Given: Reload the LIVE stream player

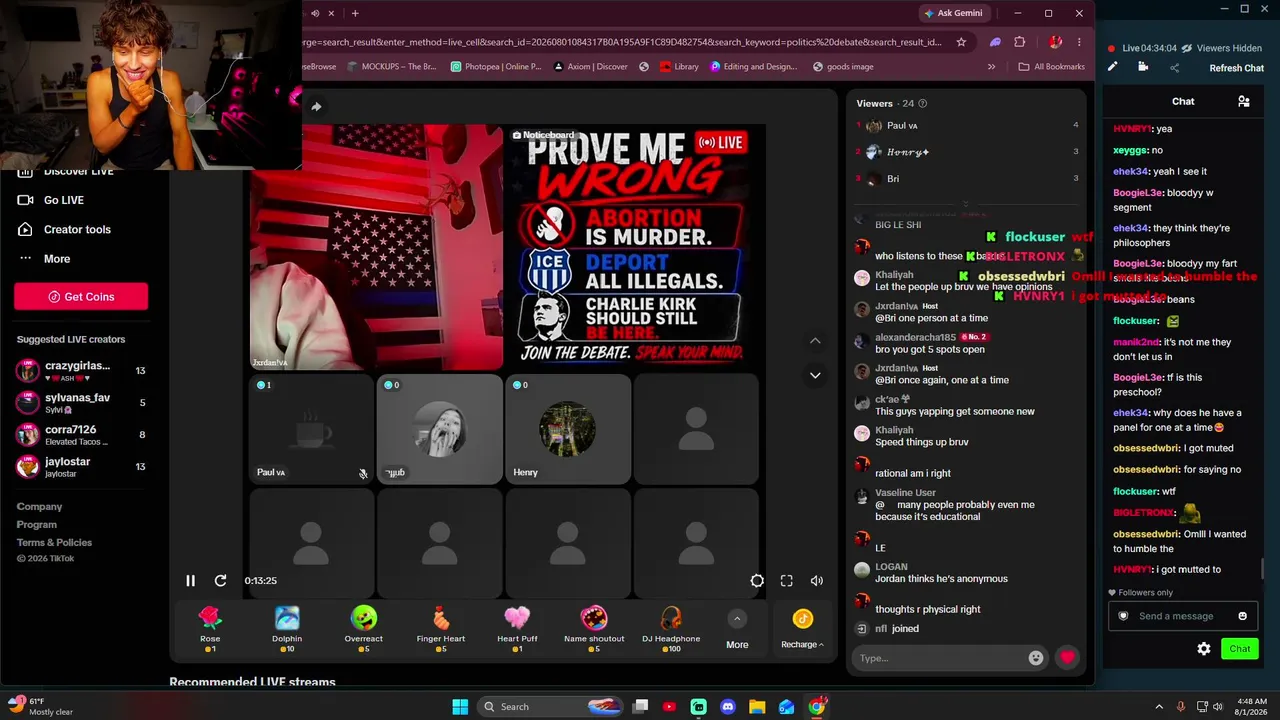Looking at the screenshot, I should click(220, 580).
